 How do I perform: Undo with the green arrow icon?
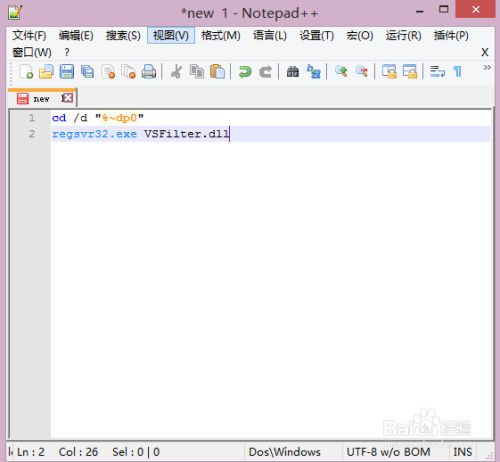click(245, 72)
